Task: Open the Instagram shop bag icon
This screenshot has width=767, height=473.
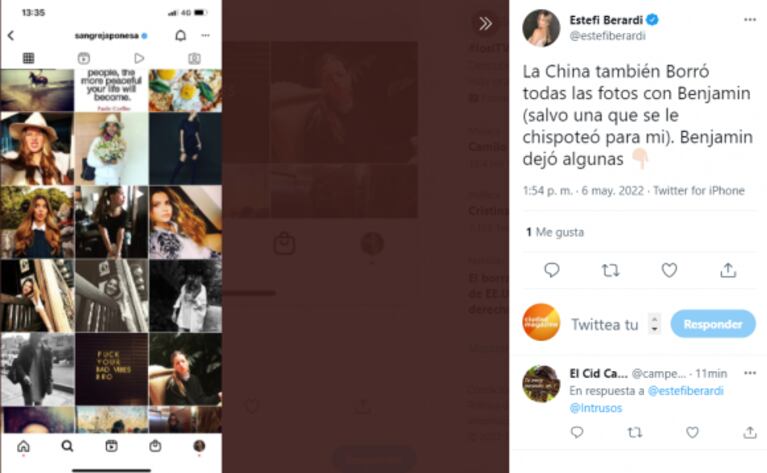Action: (x=155, y=446)
